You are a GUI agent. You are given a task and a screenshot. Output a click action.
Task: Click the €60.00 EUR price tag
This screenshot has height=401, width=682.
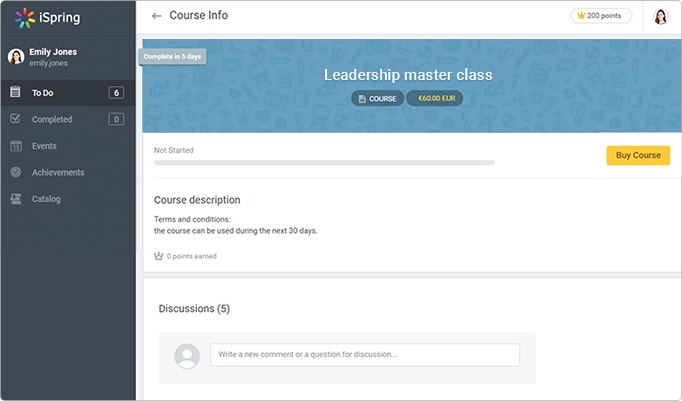pyautogui.click(x=435, y=98)
